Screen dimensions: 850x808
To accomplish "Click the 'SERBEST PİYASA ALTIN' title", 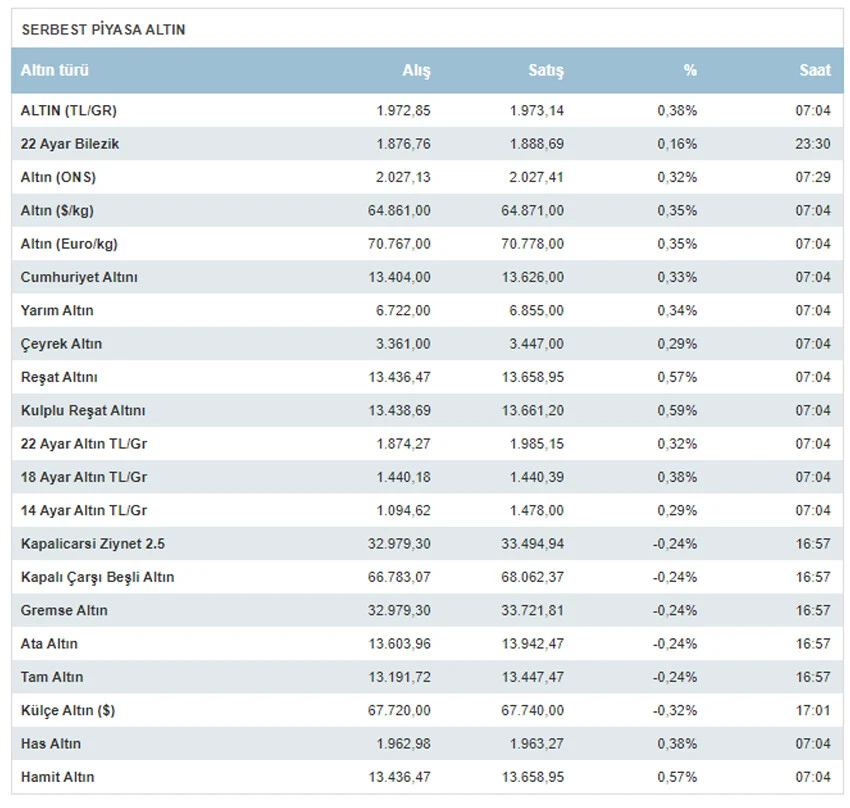I will [x=104, y=30].
